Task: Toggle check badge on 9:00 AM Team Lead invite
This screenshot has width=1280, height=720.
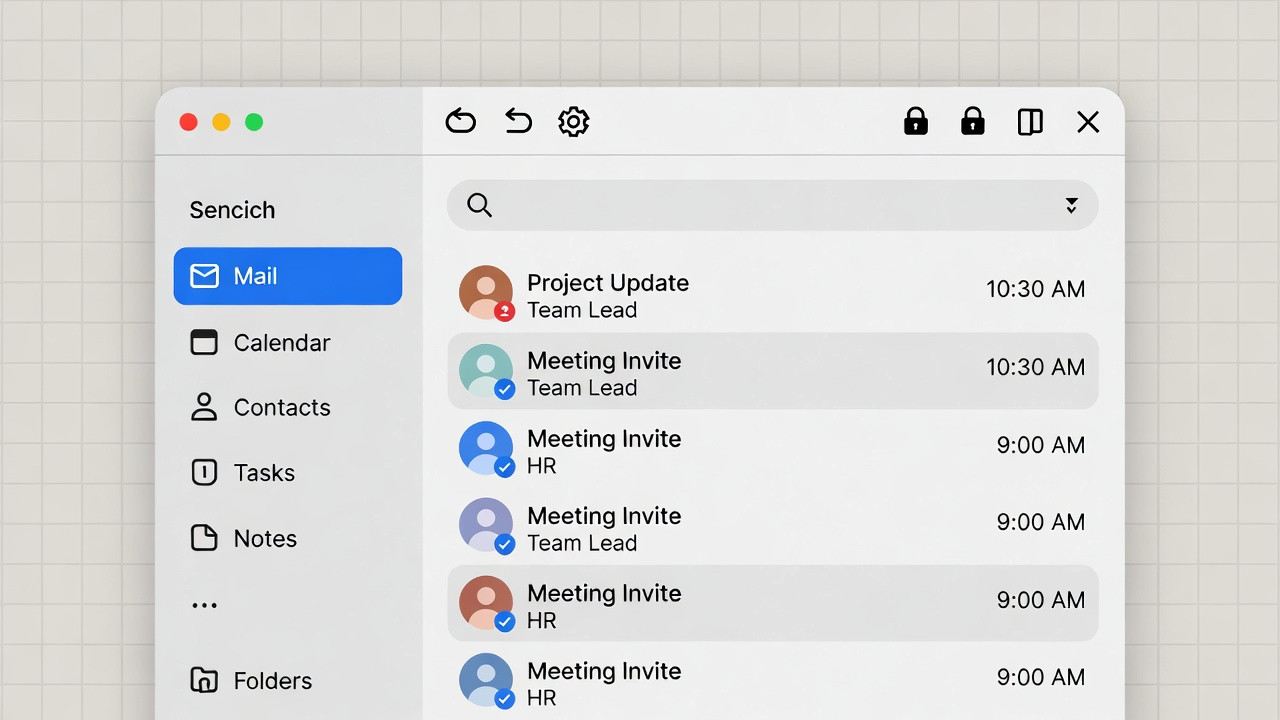Action: pos(505,544)
